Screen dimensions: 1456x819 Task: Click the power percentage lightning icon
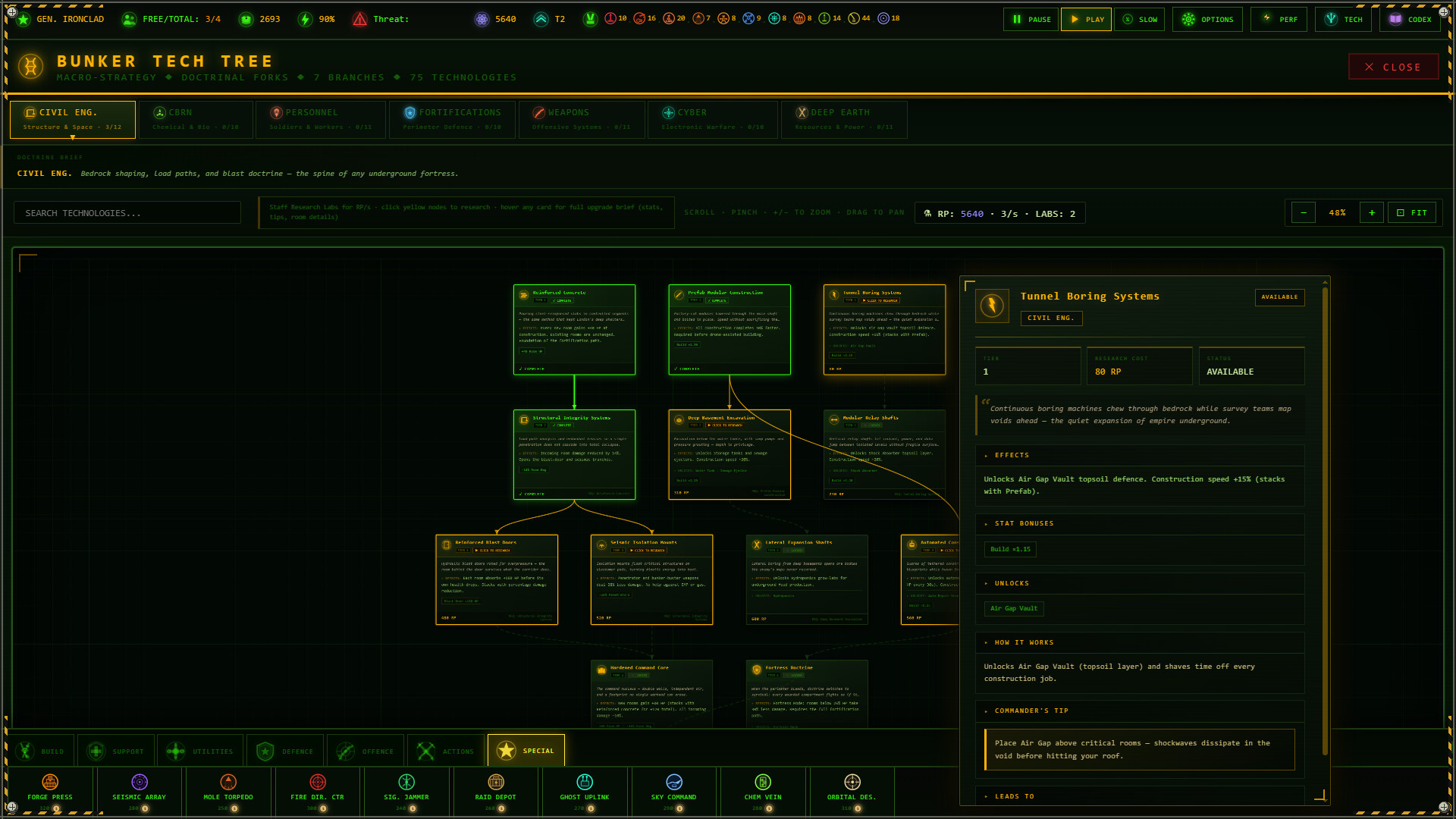click(305, 19)
